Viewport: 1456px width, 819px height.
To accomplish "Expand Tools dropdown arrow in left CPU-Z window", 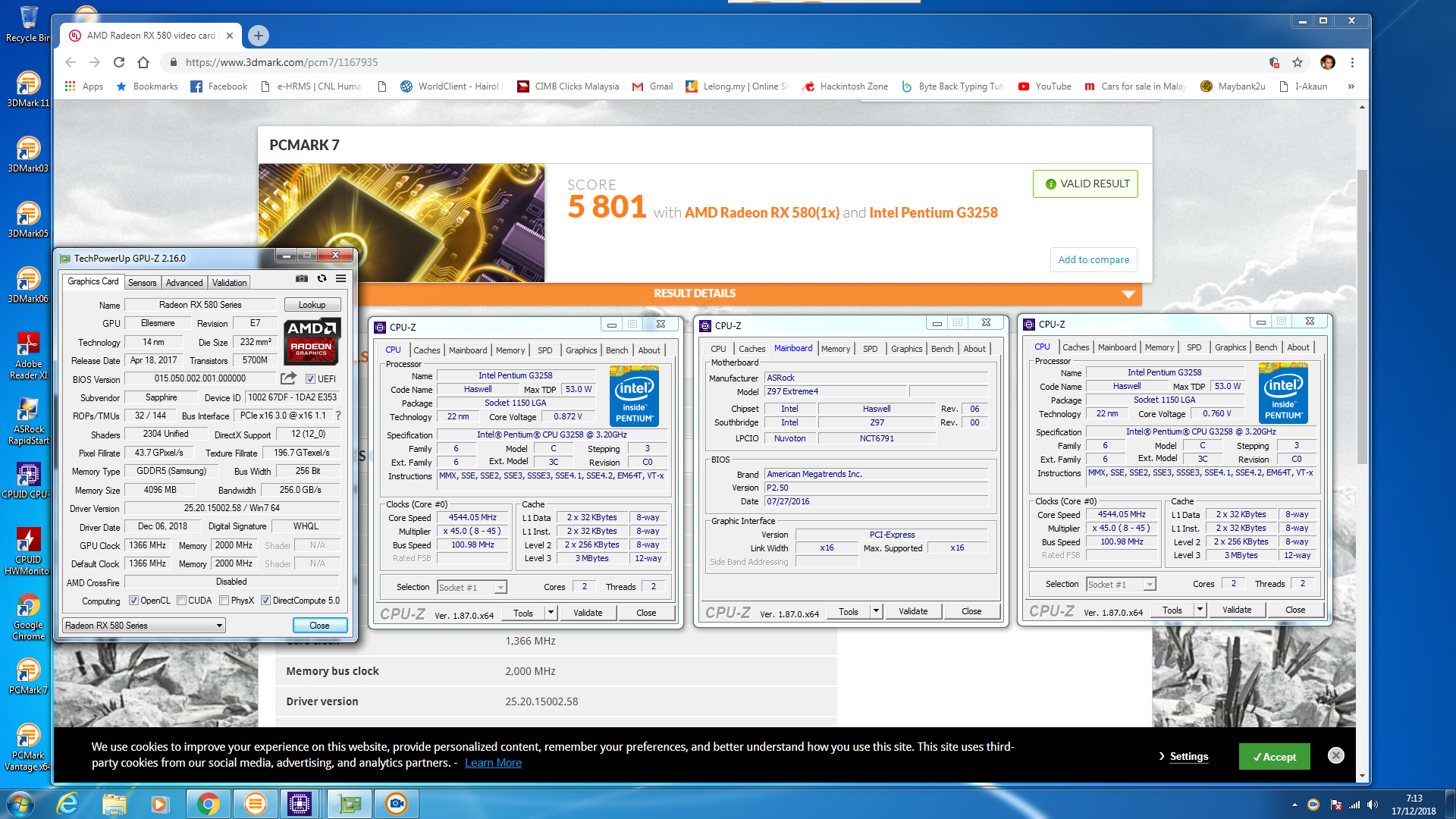I will click(x=551, y=613).
